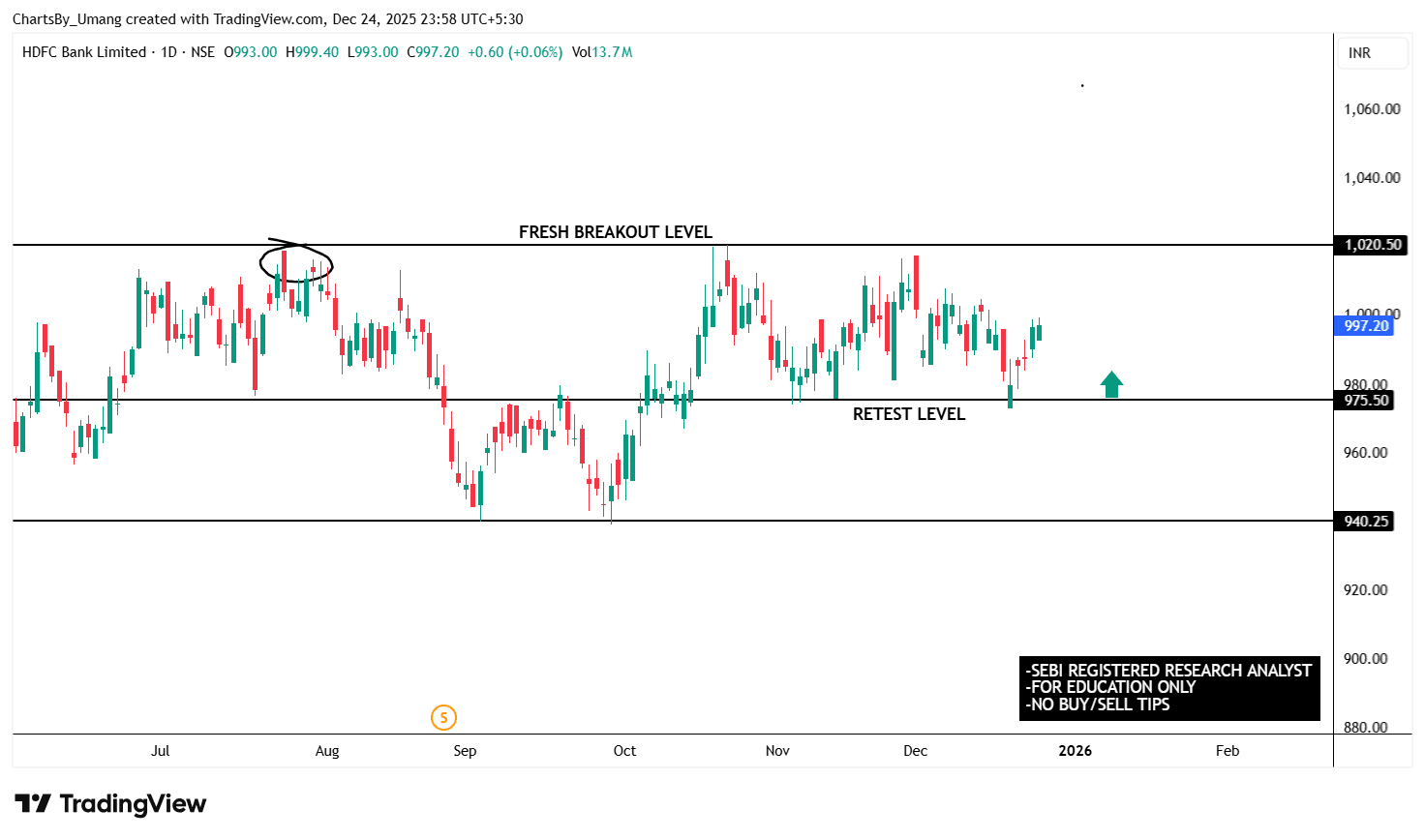The image size is (1425, 840).
Task: Click the 2026 label on time axis
Action: [x=1076, y=751]
